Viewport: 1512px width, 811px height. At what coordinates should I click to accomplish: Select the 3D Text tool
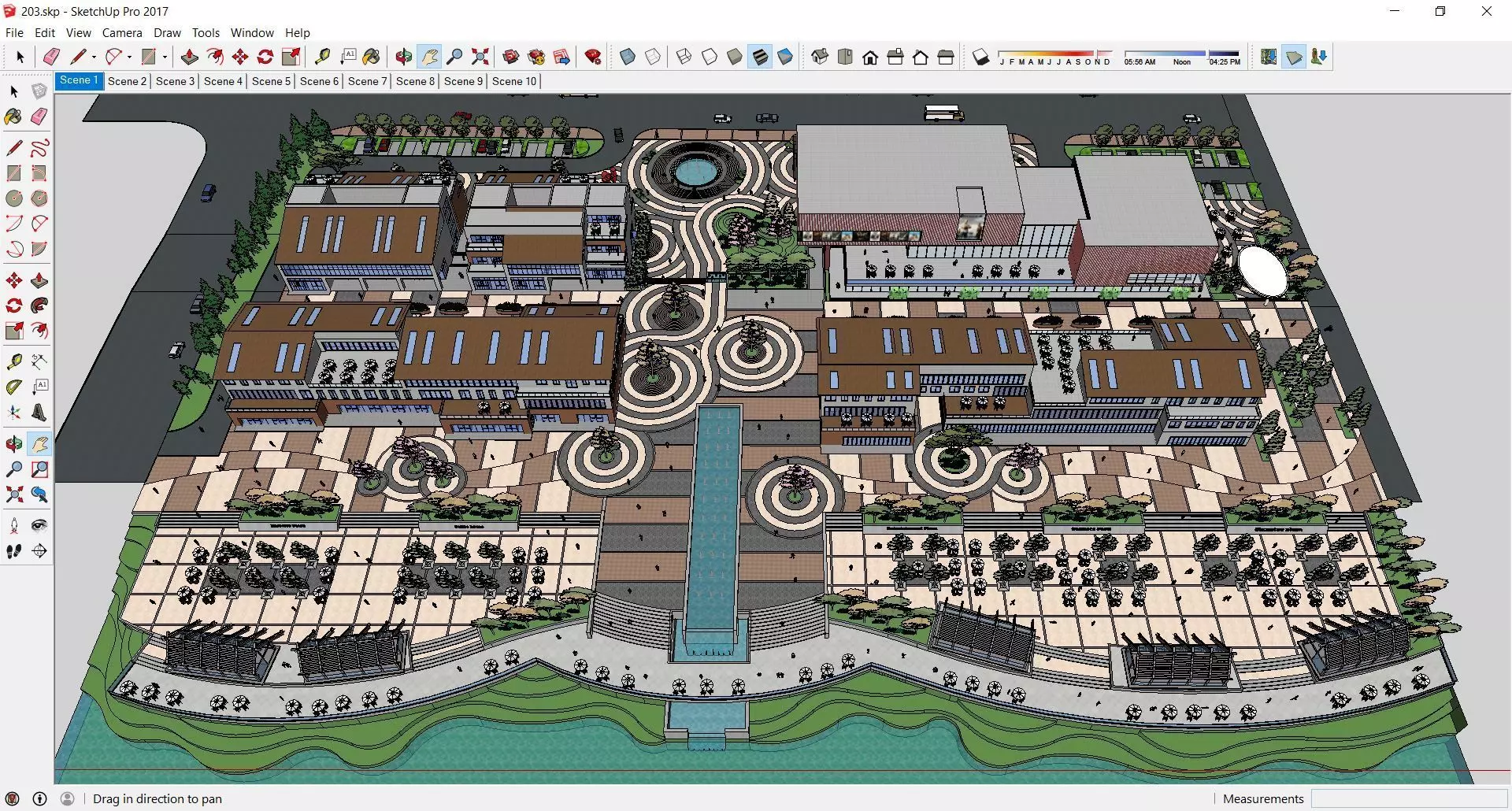click(x=39, y=413)
